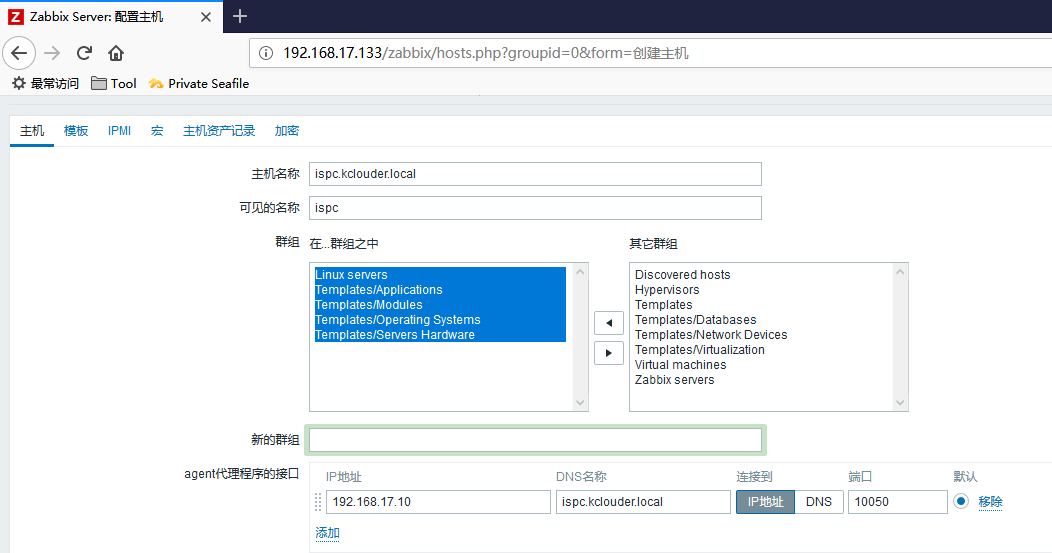Open the 最常访问 bookmarks gear item
Image resolution: width=1052 pixels, height=553 pixels.
point(46,83)
